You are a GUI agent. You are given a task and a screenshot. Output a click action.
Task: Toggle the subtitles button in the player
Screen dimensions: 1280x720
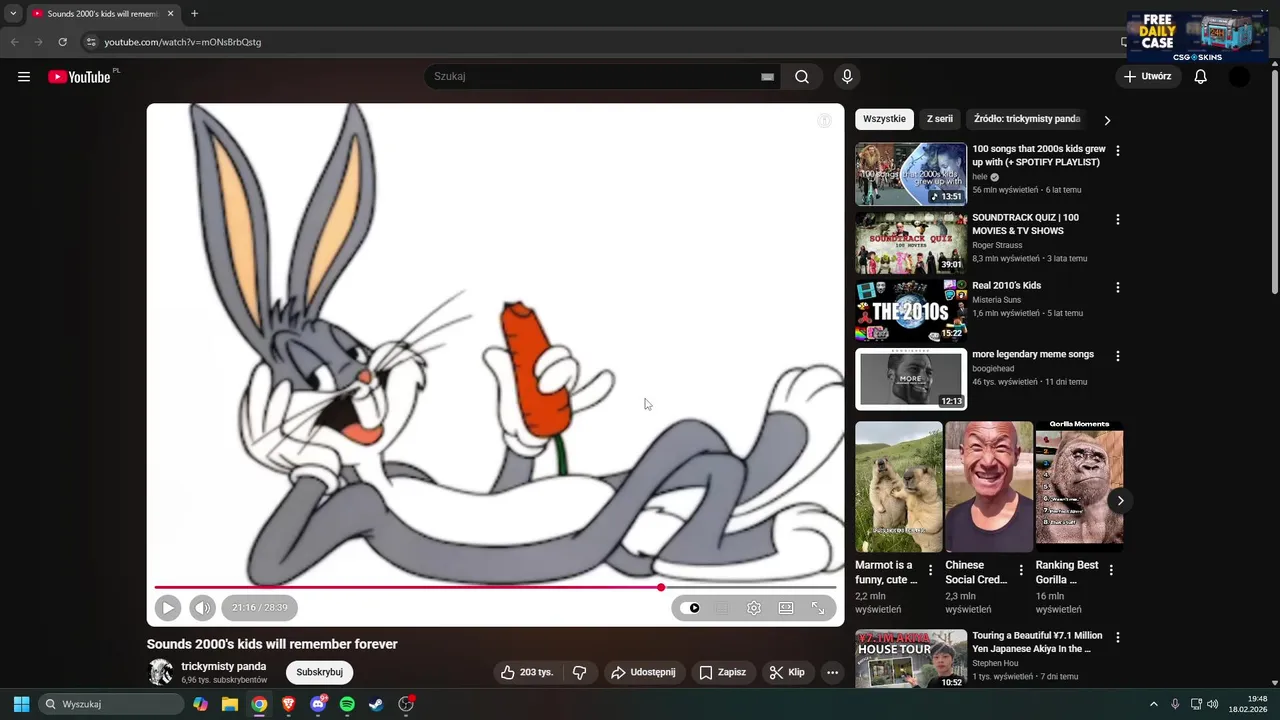[722, 608]
